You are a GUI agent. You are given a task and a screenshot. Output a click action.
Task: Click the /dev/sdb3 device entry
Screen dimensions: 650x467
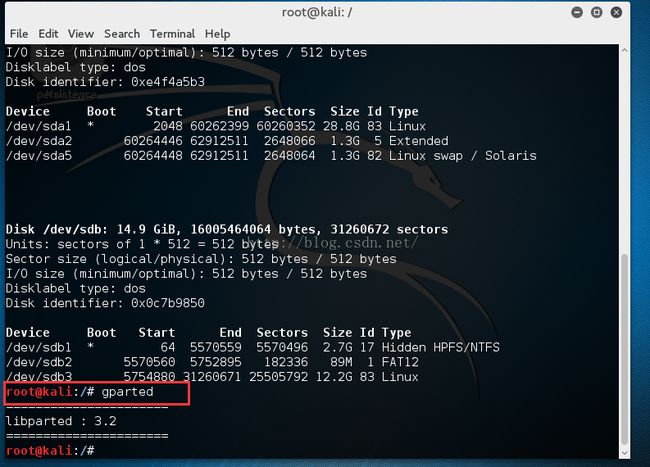pyautogui.click(x=39, y=377)
